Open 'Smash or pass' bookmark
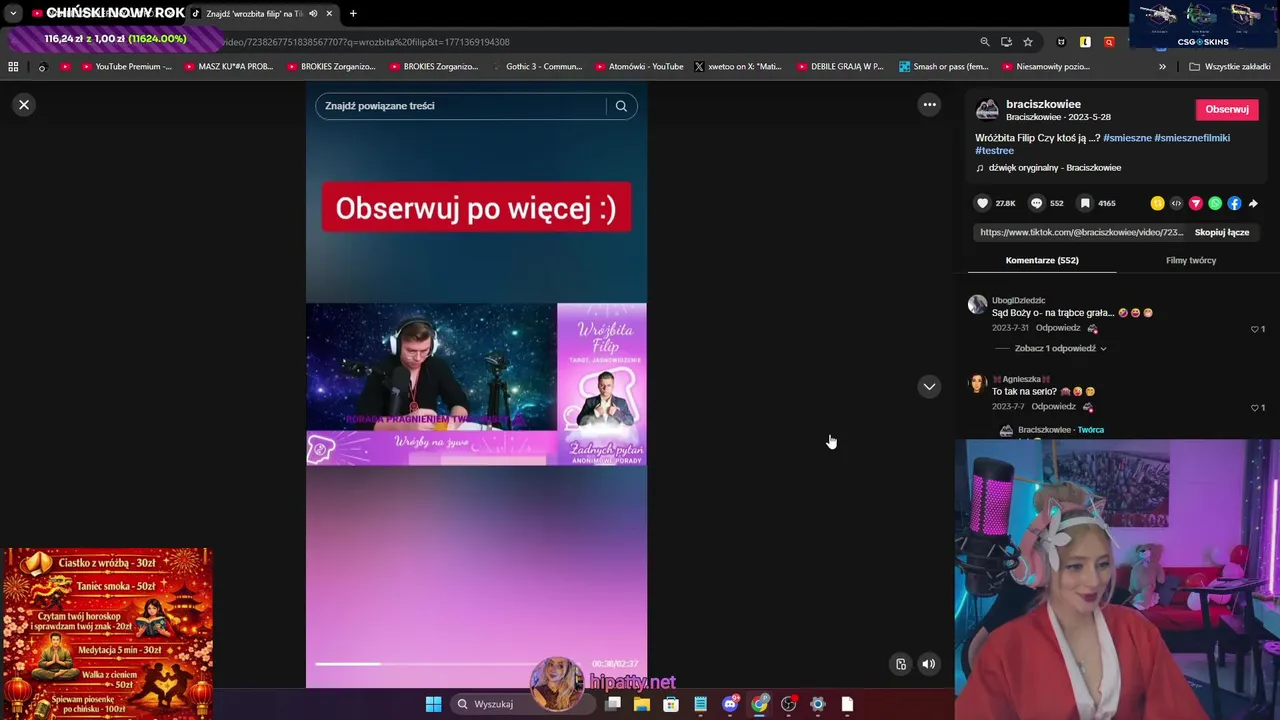The height and width of the screenshot is (720, 1280). [944, 67]
